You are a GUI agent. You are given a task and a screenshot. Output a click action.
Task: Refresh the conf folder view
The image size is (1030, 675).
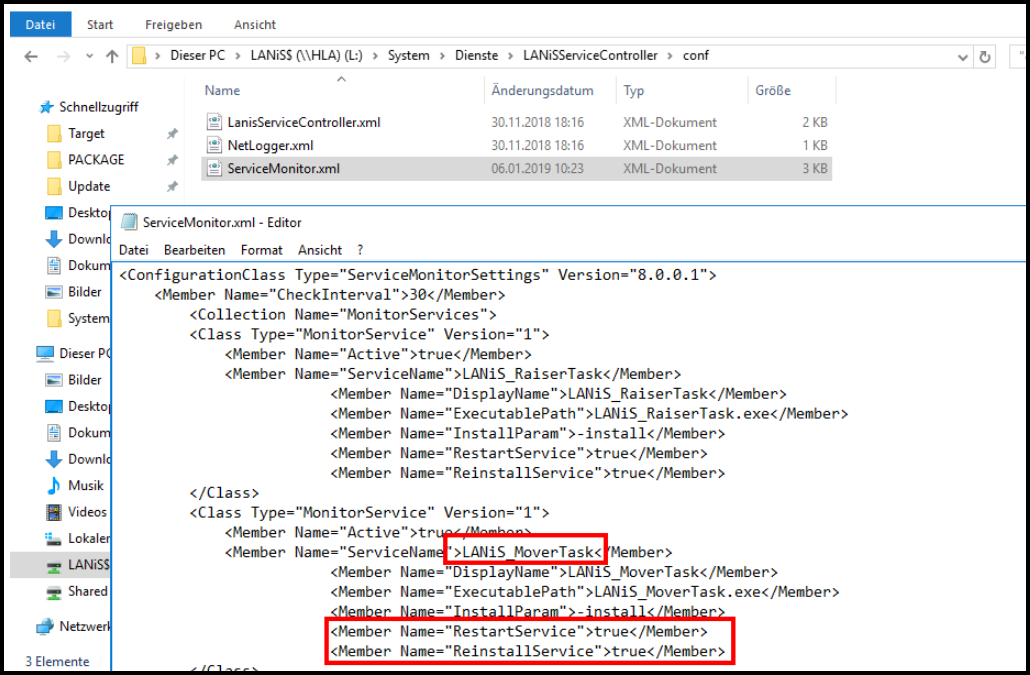985,57
